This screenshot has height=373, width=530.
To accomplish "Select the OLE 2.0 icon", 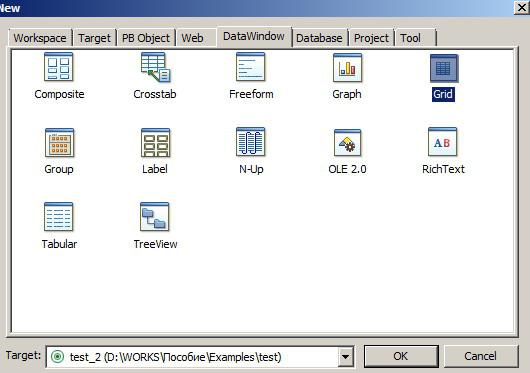I will (347, 142).
